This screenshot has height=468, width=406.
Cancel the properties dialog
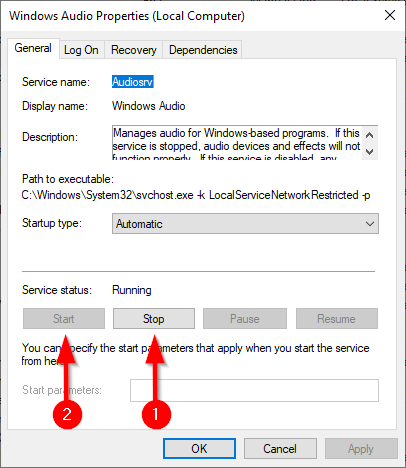pos(280,449)
